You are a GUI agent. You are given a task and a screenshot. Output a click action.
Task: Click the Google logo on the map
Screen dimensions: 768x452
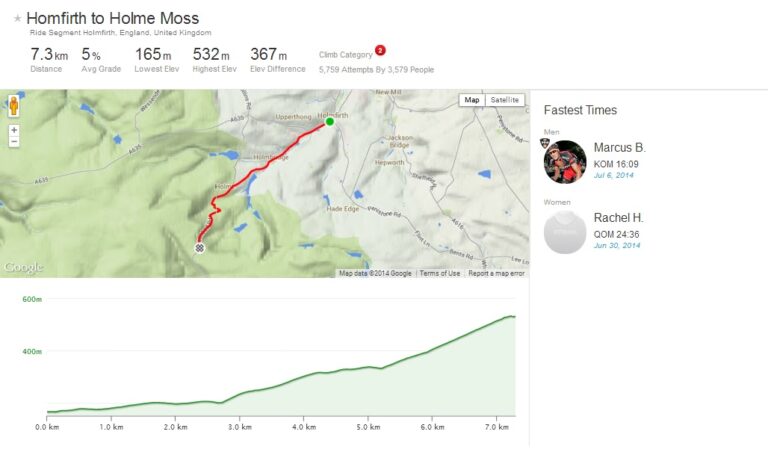24,267
